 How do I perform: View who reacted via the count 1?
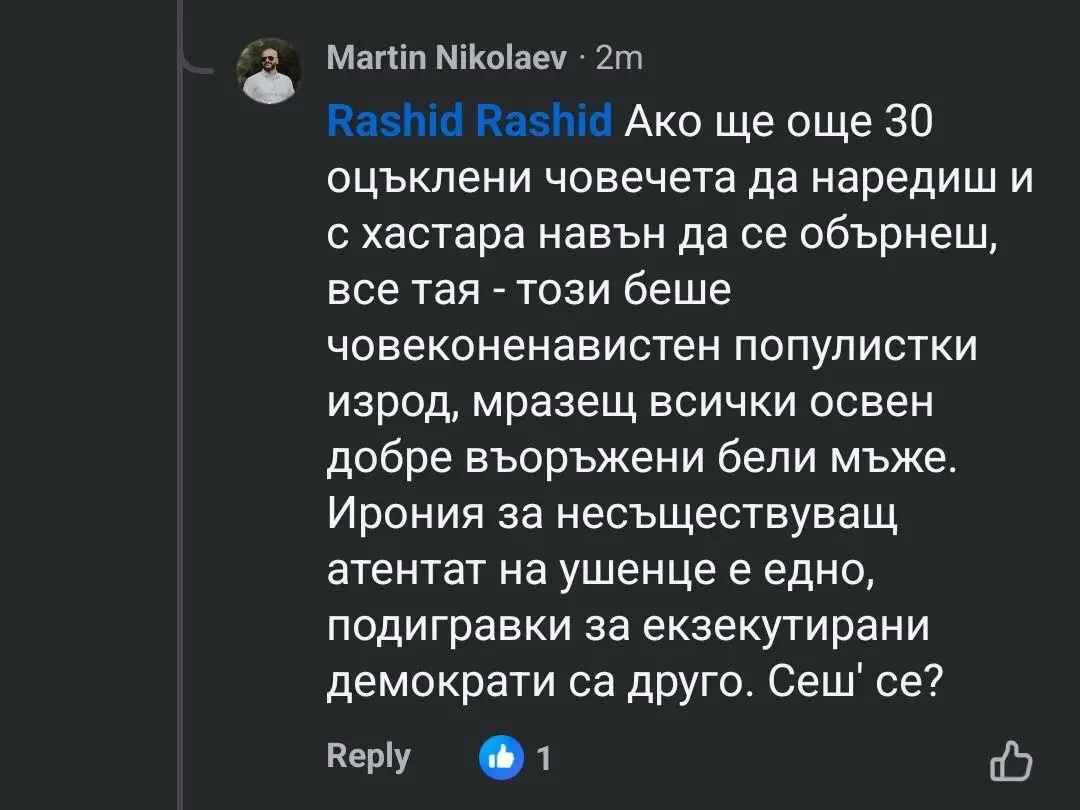544,759
